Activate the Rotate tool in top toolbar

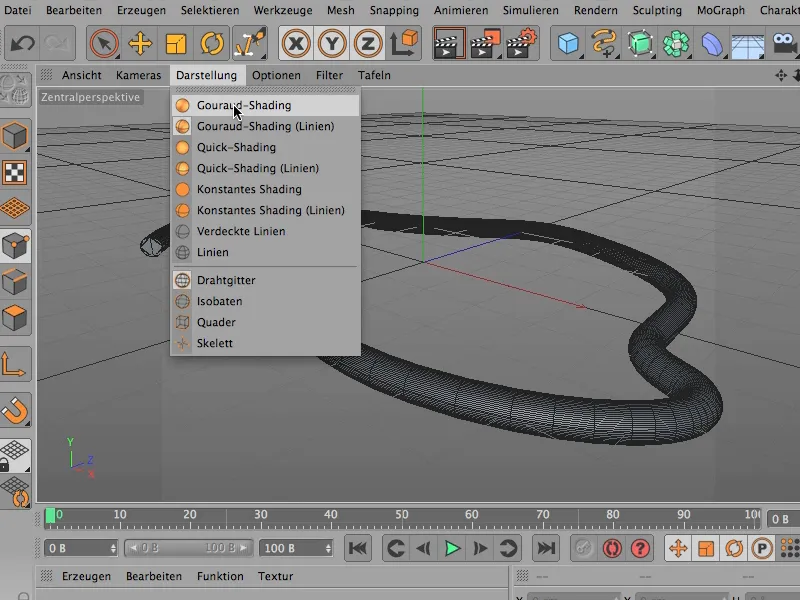[212, 43]
